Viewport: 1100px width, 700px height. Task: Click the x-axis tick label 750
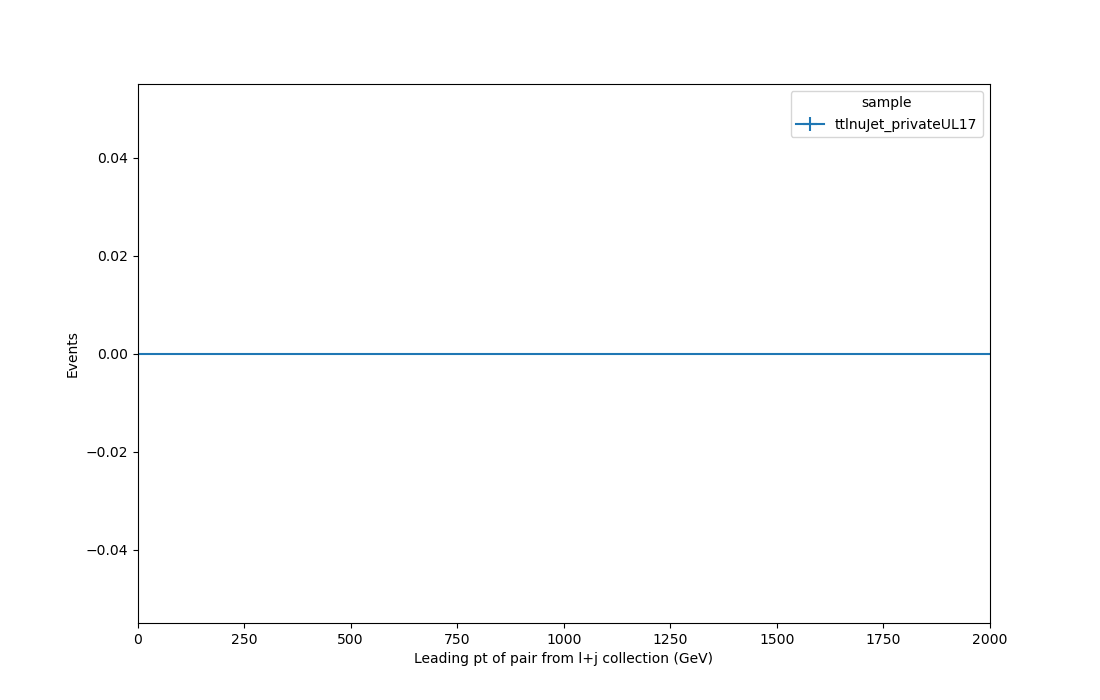pyautogui.click(x=457, y=639)
